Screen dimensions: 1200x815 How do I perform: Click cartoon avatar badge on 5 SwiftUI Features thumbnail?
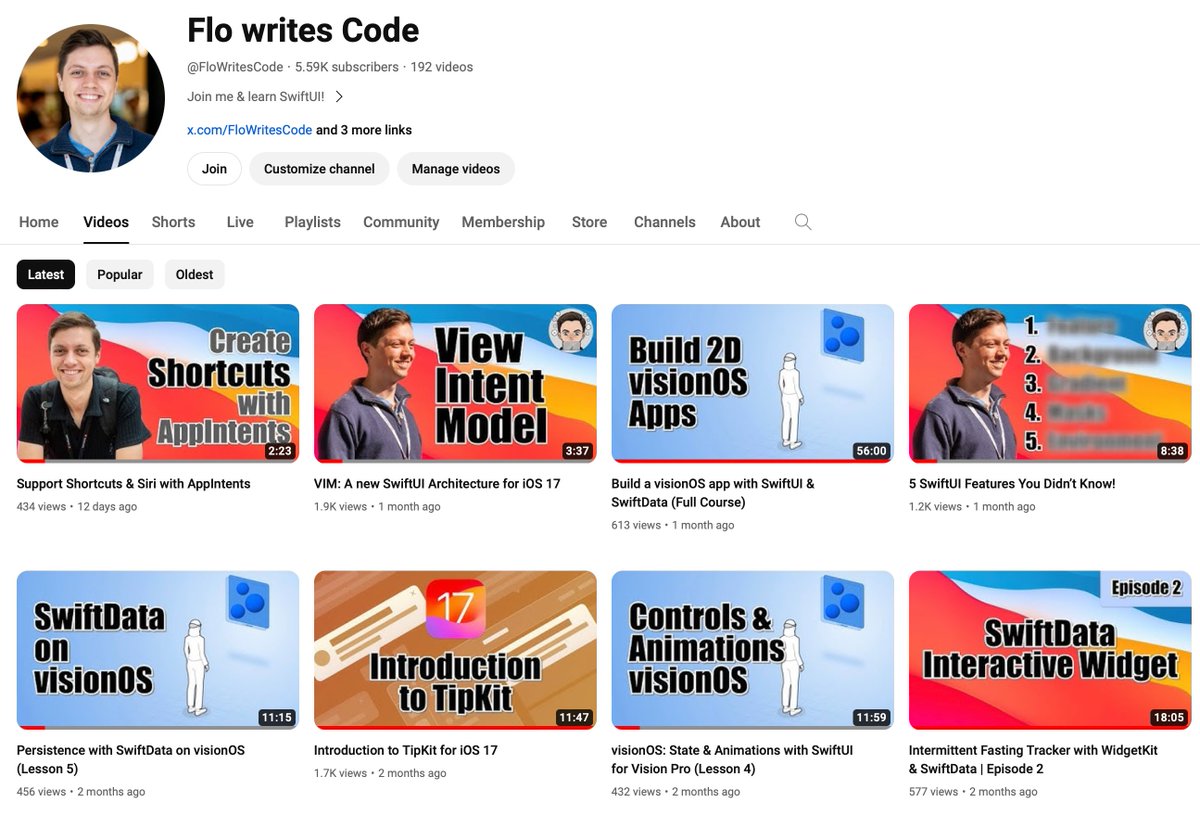pyautogui.click(x=1165, y=330)
